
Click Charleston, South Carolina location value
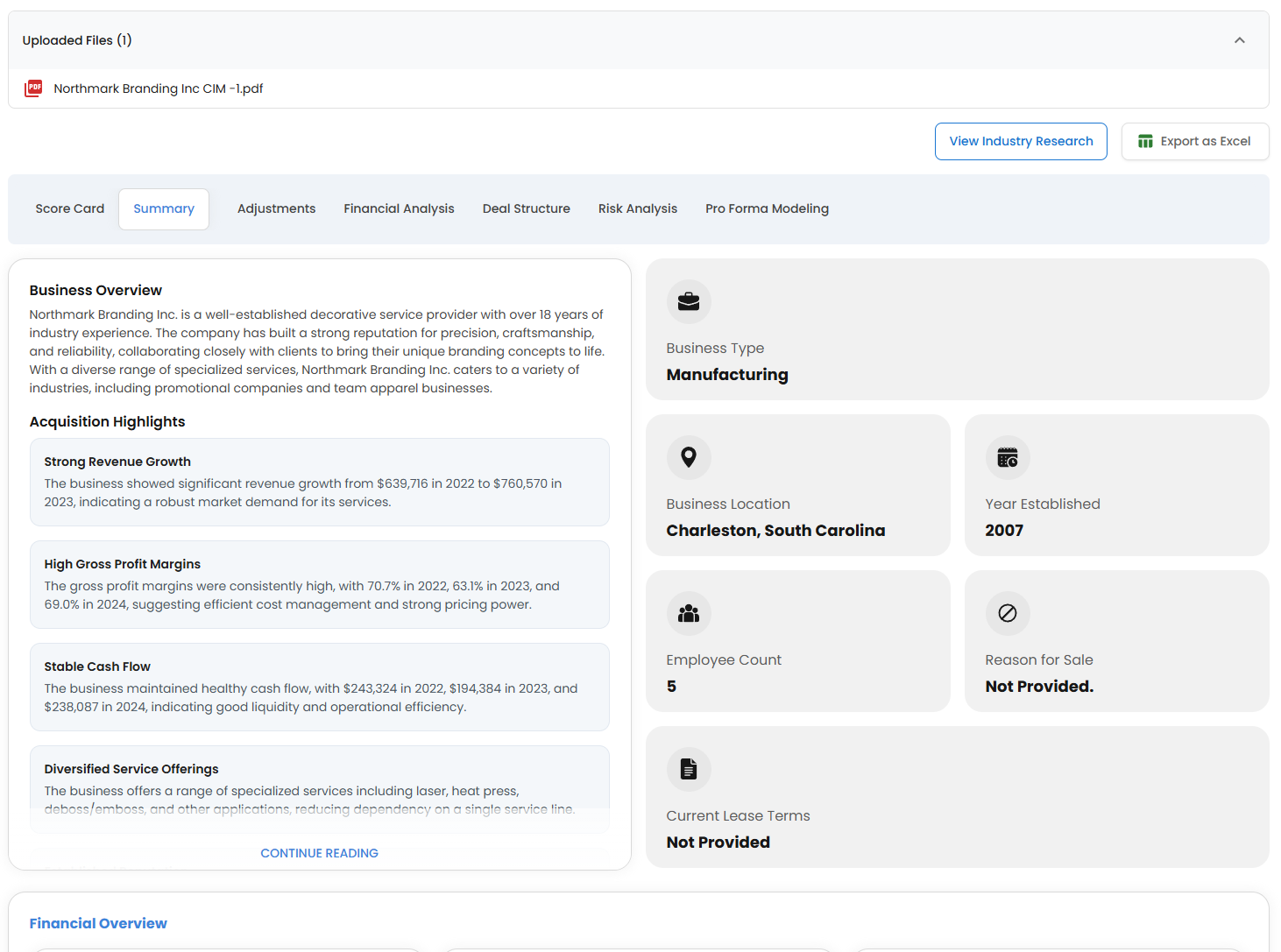[x=776, y=530]
